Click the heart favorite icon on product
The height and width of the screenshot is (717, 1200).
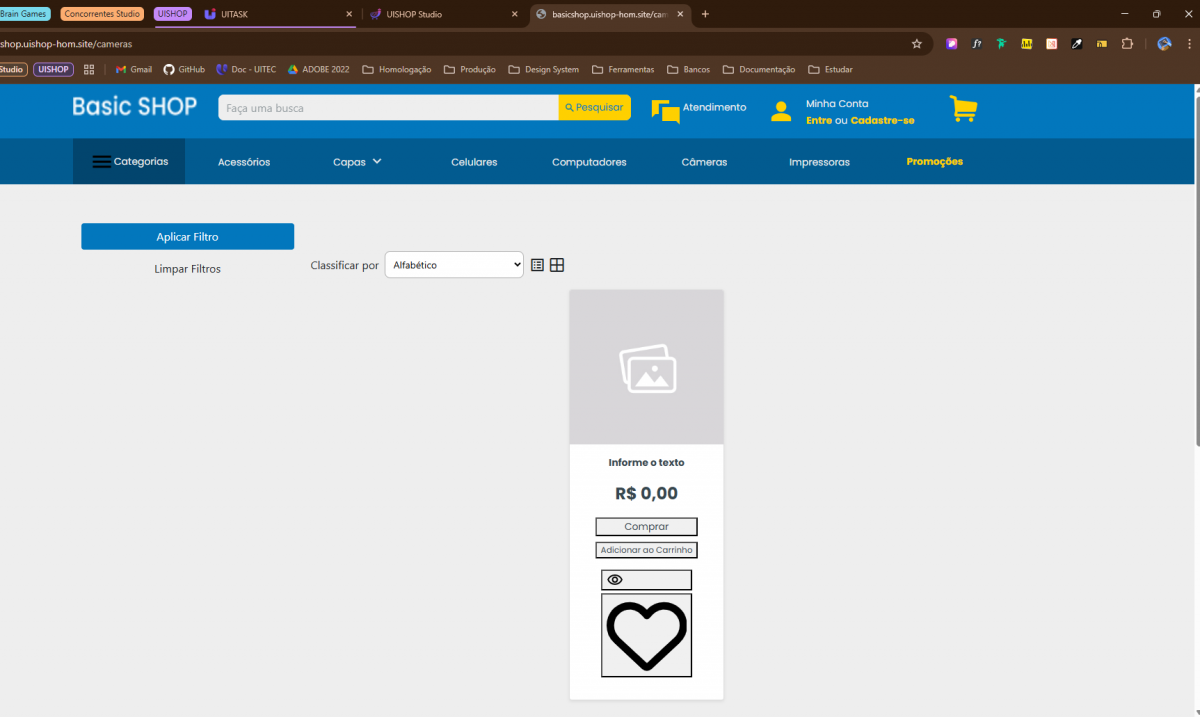pyautogui.click(x=646, y=635)
